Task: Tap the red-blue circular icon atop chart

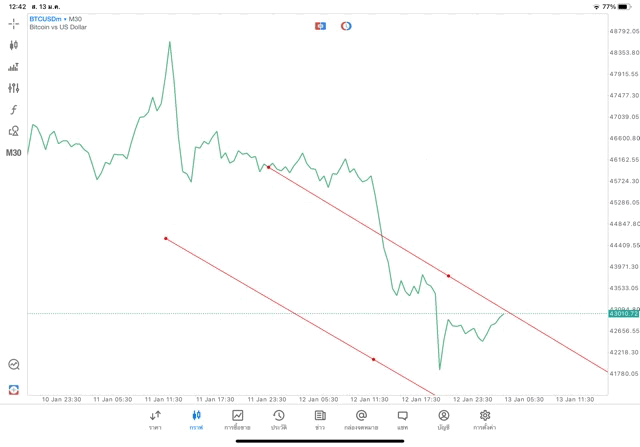Action: point(346,26)
